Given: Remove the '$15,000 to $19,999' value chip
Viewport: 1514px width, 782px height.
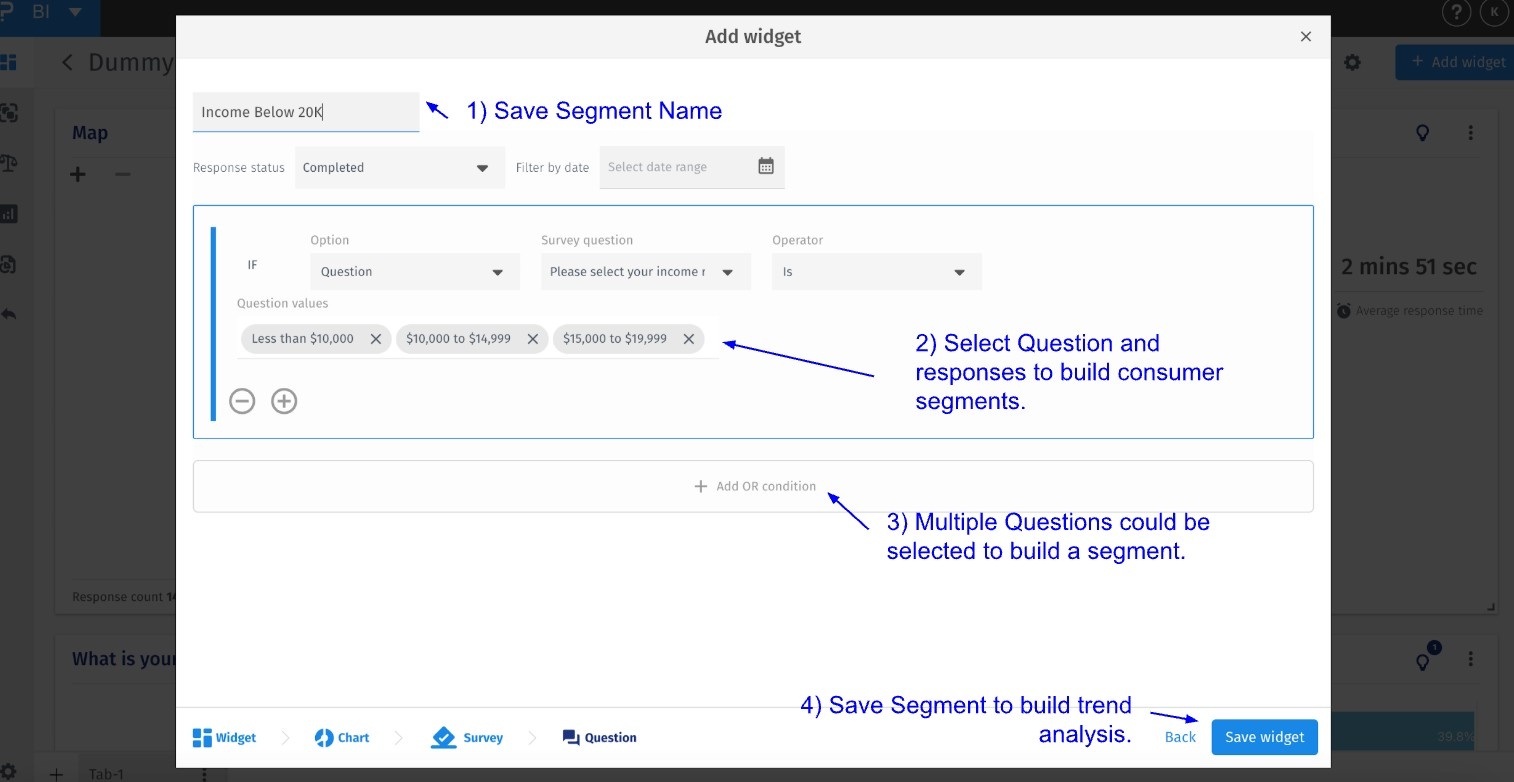Looking at the screenshot, I should (689, 339).
